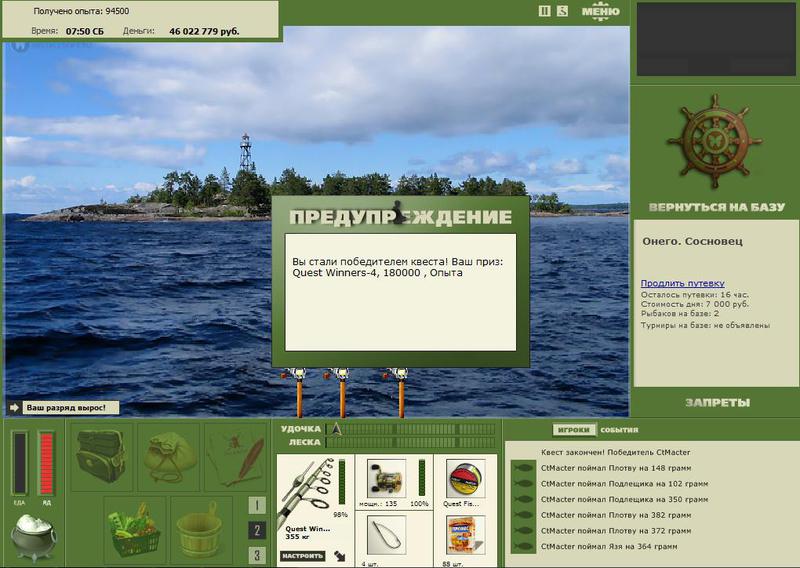Click the fishing hook thumbnail
This screenshot has height=568, width=800.
pyautogui.click(x=387, y=535)
